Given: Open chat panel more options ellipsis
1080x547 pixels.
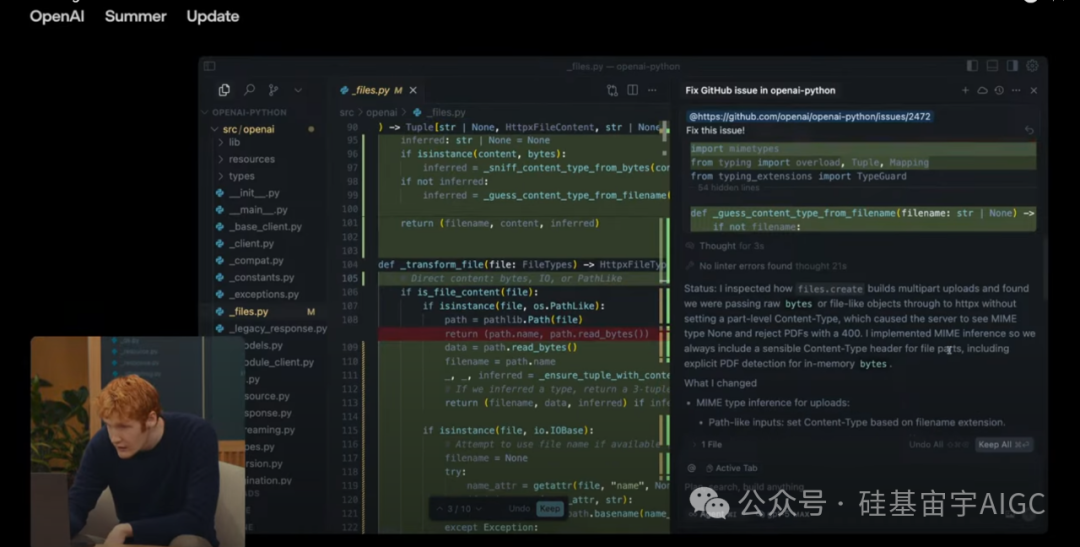Looking at the screenshot, I should pyautogui.click(x=1016, y=90).
